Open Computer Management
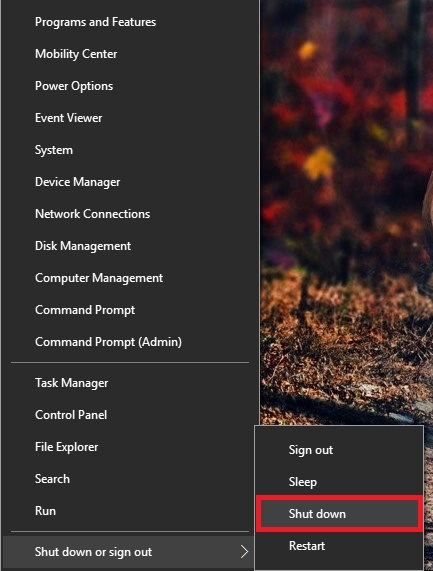 point(129,278)
